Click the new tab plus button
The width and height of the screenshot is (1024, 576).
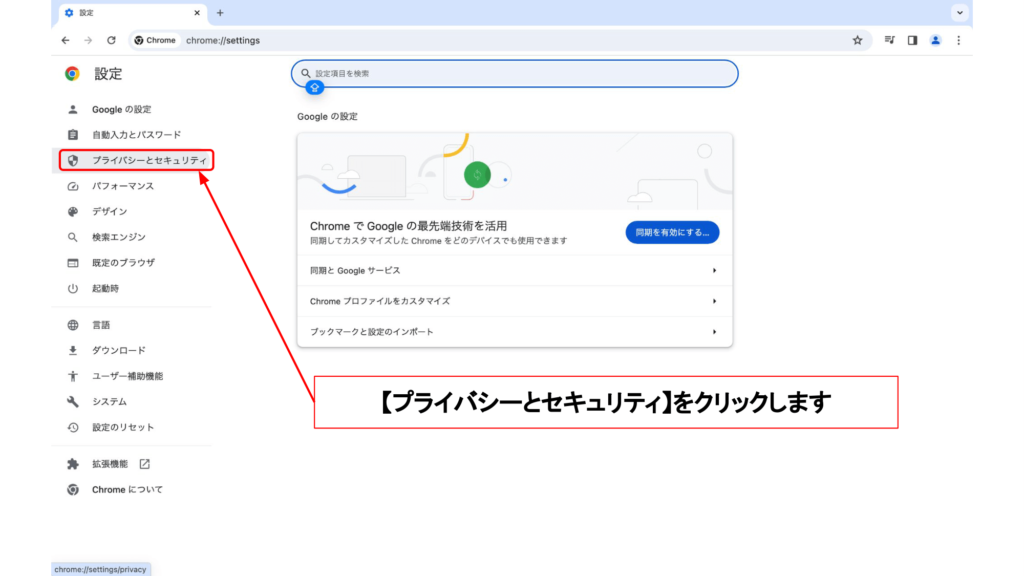click(x=220, y=13)
